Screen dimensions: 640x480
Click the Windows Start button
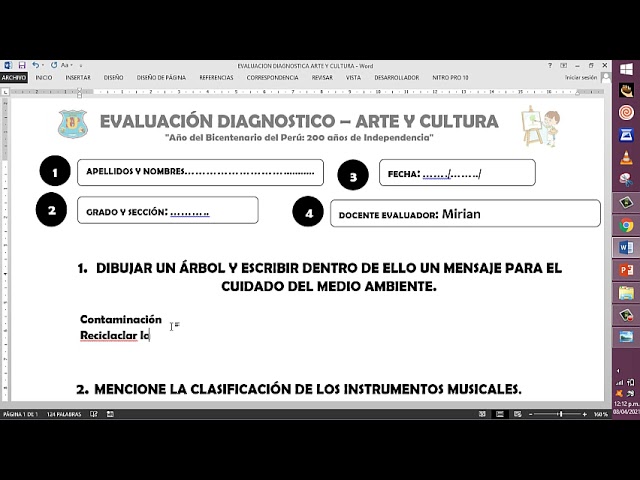(626, 69)
